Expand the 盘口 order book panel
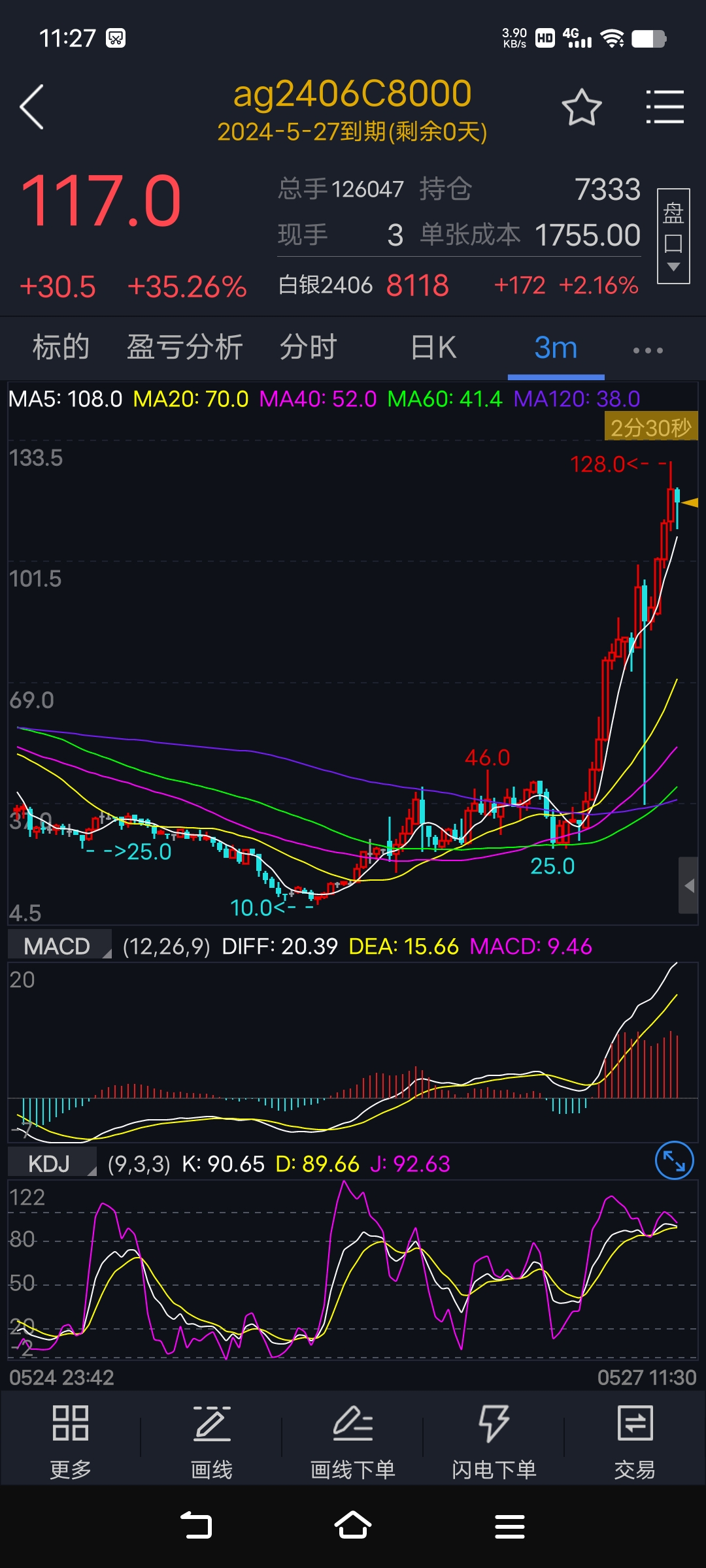This screenshot has height=1568, width=706. pos(673,236)
